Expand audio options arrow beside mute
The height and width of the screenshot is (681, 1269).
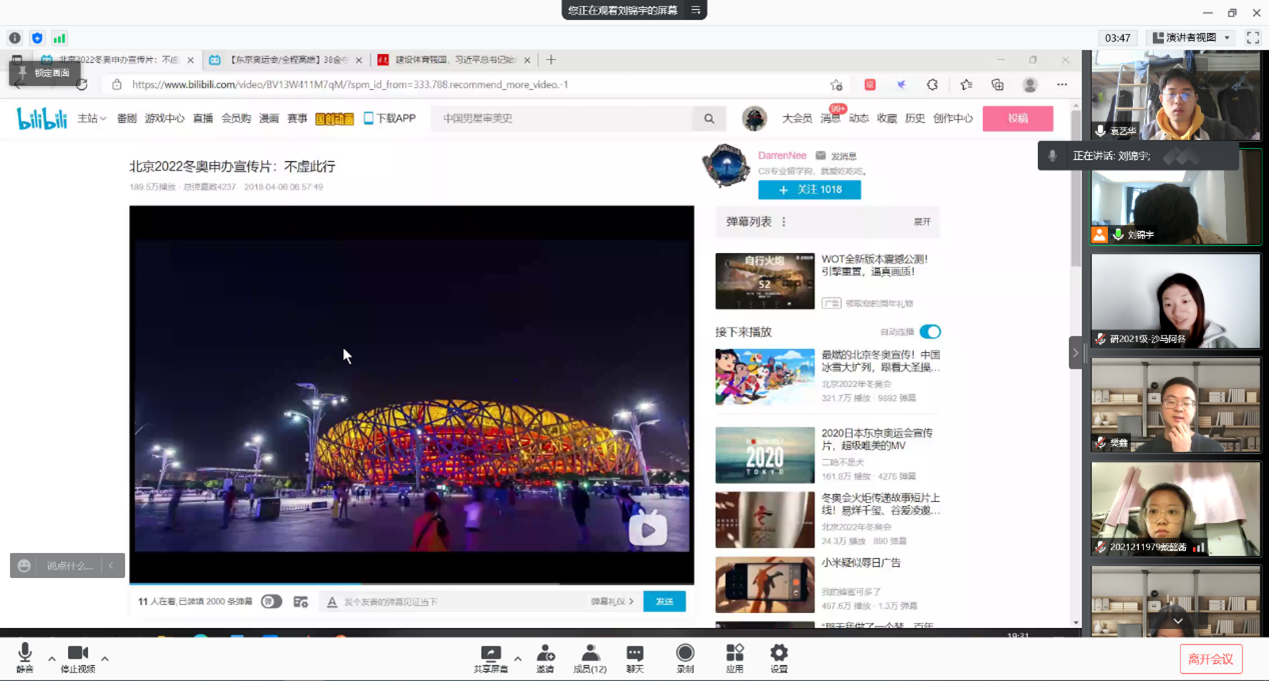(x=52, y=659)
